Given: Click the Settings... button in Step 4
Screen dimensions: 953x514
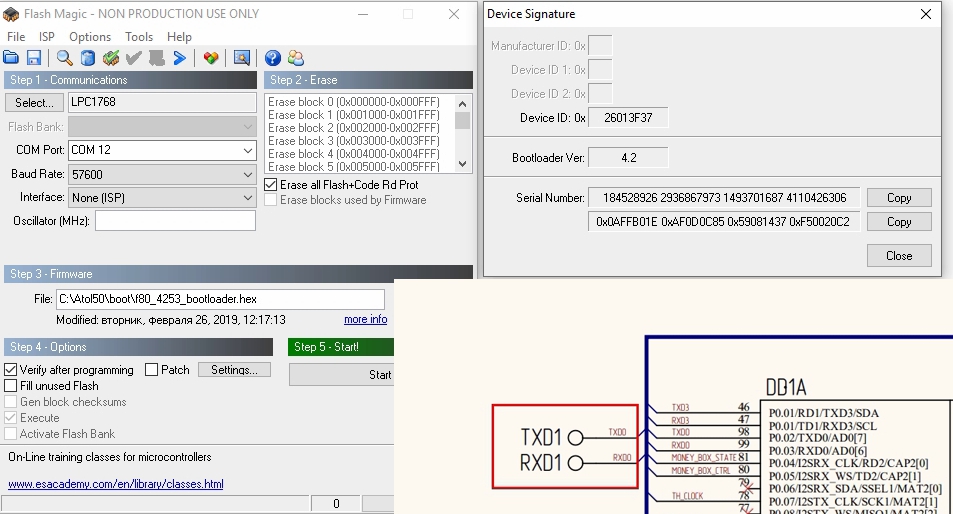Looking at the screenshot, I should click(234, 369).
